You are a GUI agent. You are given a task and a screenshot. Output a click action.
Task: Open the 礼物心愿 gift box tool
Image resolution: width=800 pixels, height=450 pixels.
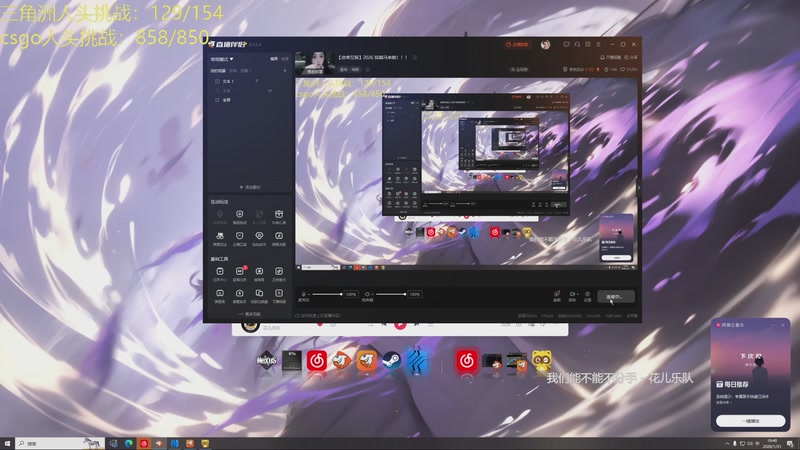(279, 216)
